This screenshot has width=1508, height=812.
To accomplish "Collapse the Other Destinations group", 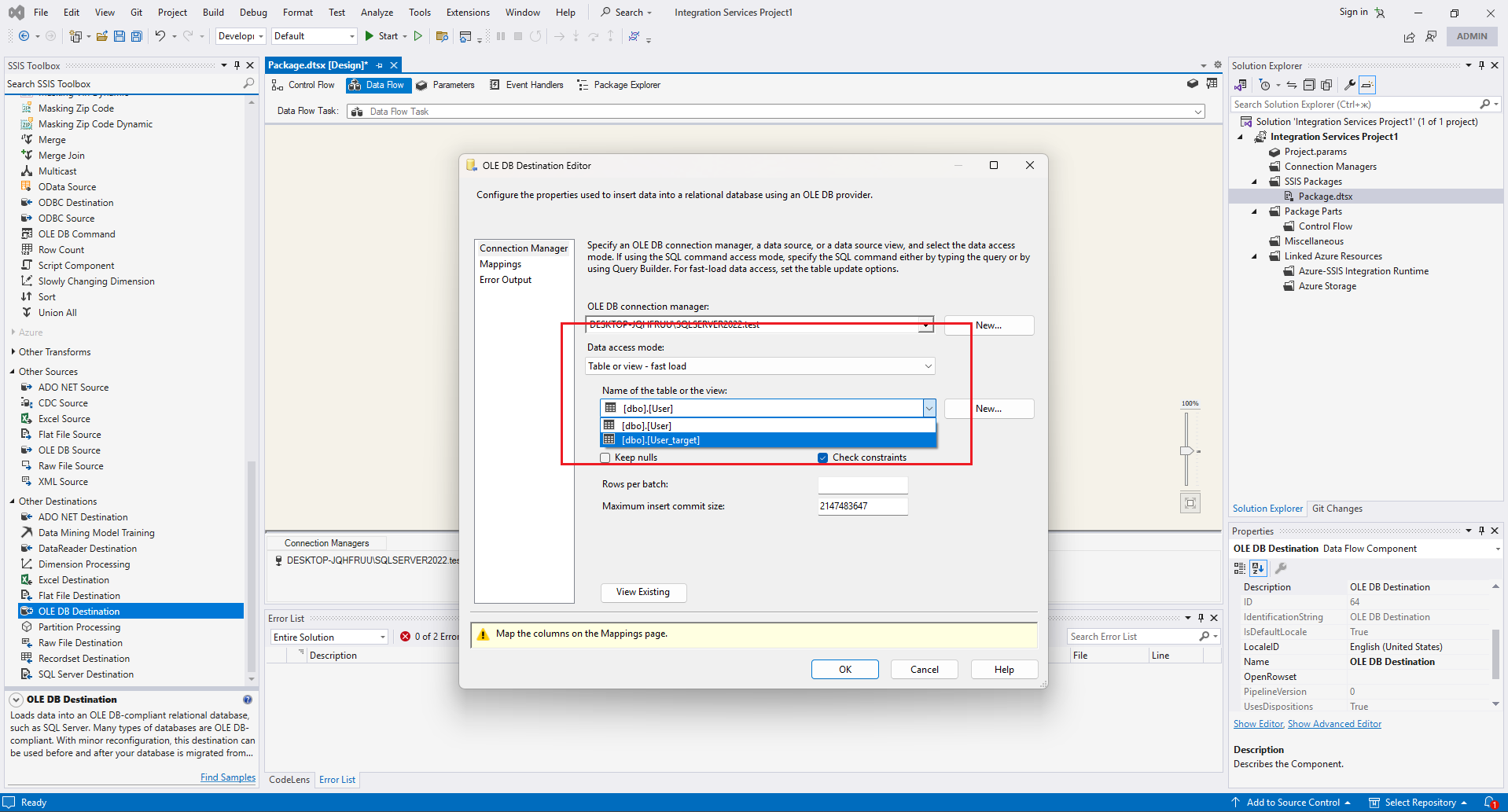I will pyautogui.click(x=13, y=502).
